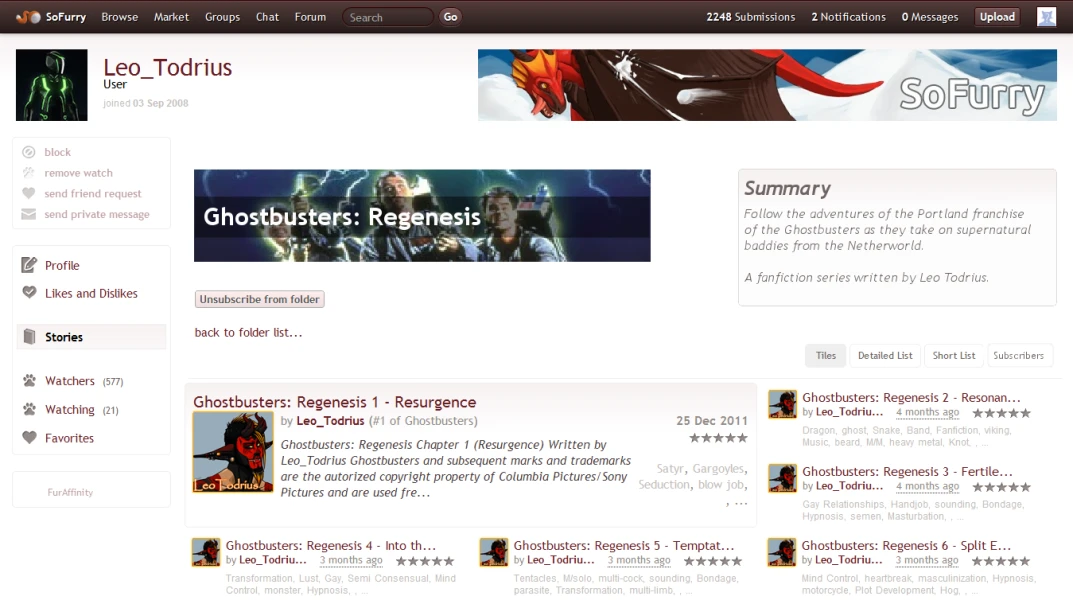Screen dimensions: 1073x600
Task: Follow the back to folder list link
Action: (x=248, y=332)
